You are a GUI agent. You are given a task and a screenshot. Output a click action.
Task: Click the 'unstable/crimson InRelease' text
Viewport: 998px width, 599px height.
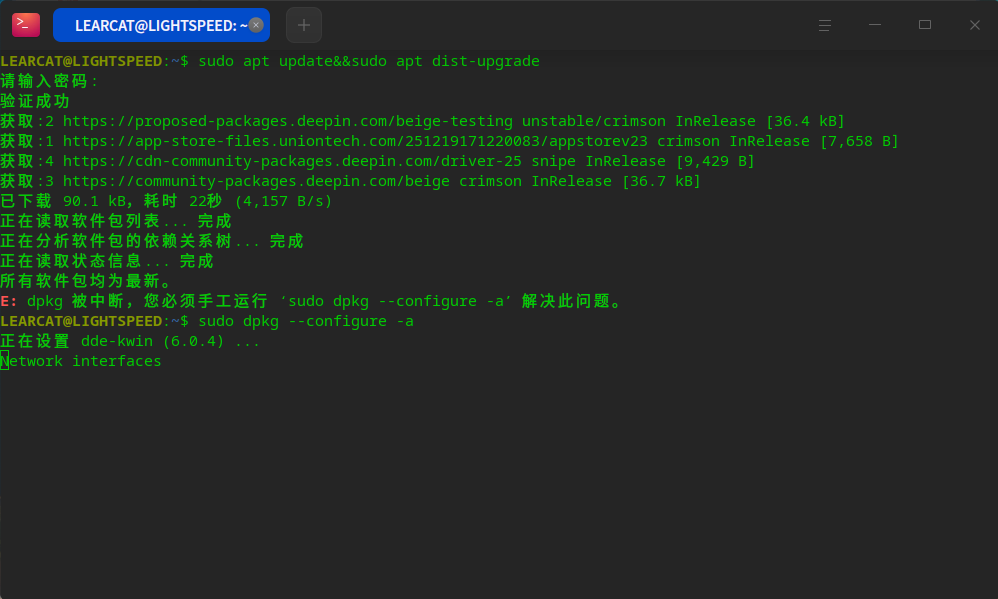click(639, 121)
